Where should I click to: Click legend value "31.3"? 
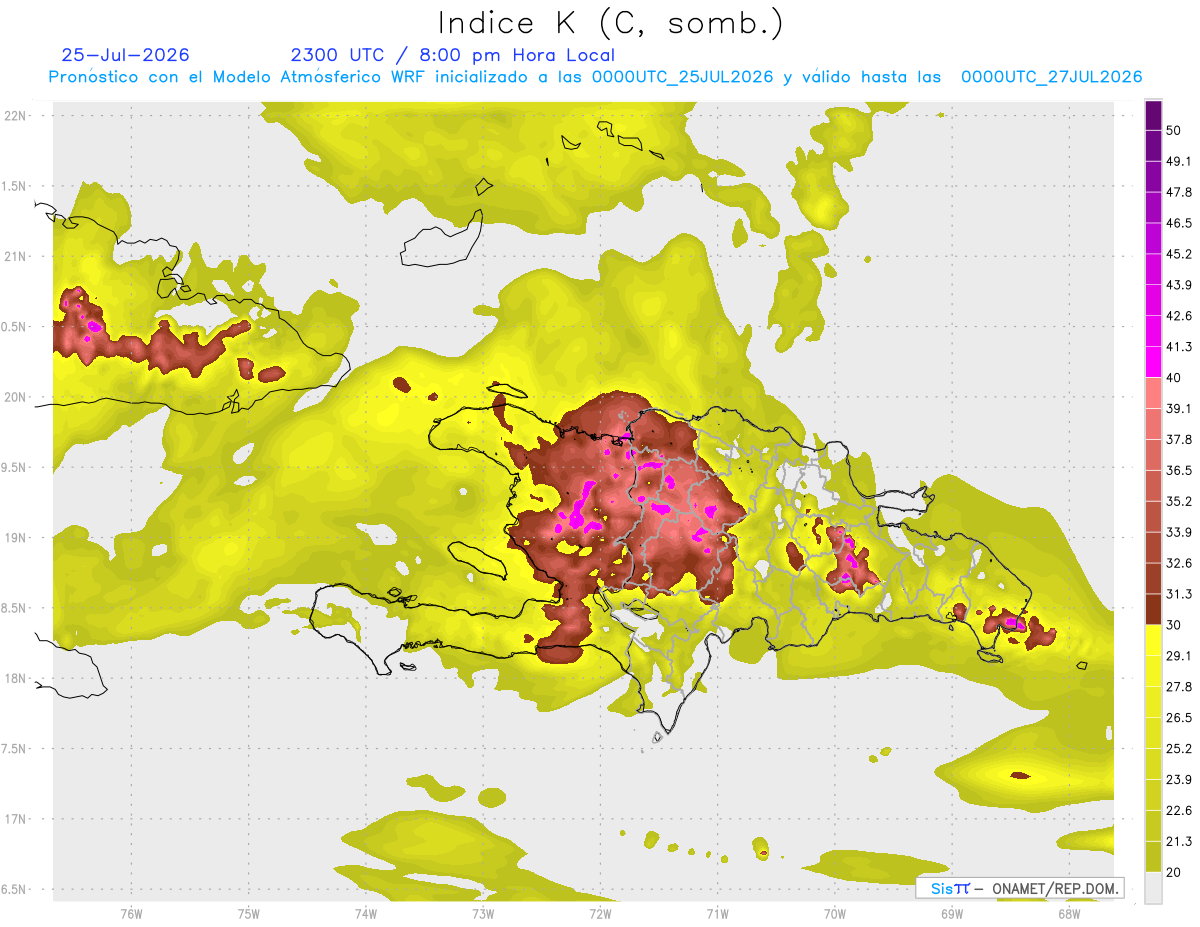1179,594
